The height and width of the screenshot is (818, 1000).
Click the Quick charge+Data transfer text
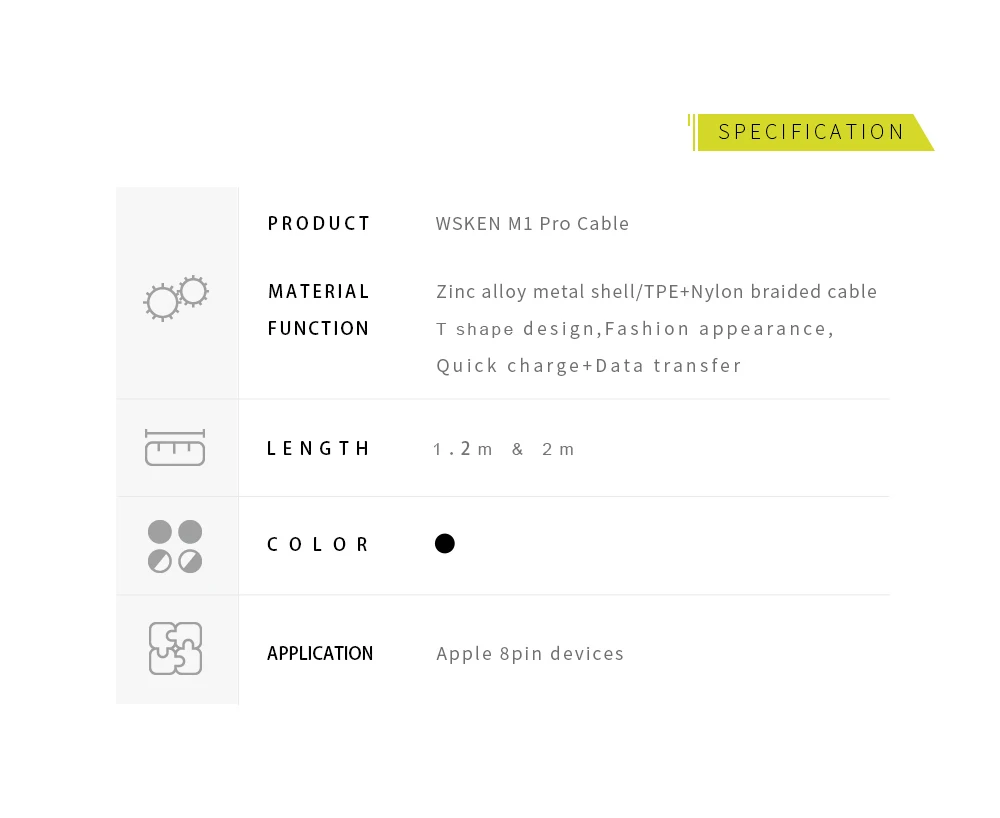pos(589,366)
